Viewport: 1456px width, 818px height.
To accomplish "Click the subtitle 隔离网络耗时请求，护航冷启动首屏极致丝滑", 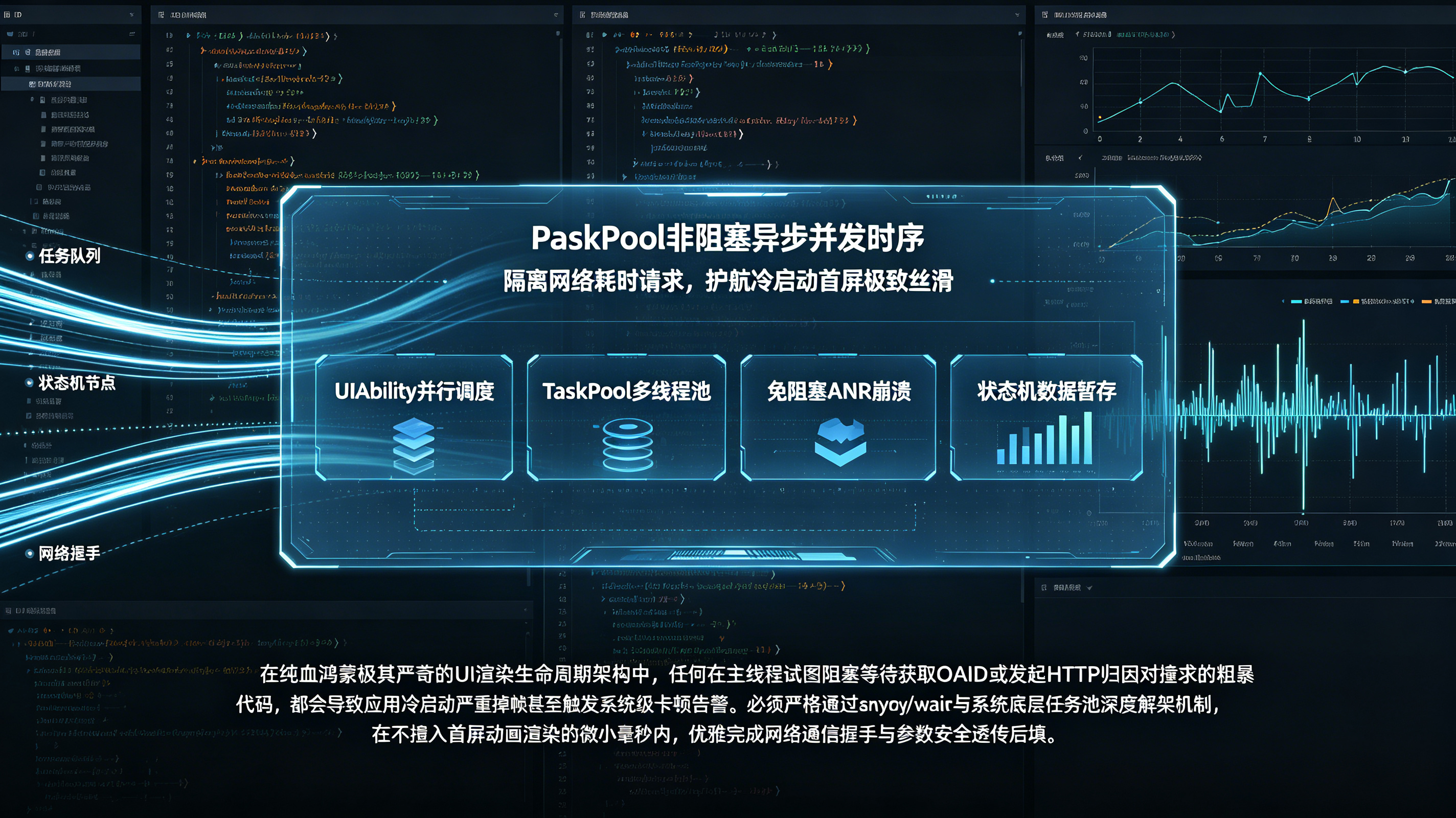I will click(728, 281).
